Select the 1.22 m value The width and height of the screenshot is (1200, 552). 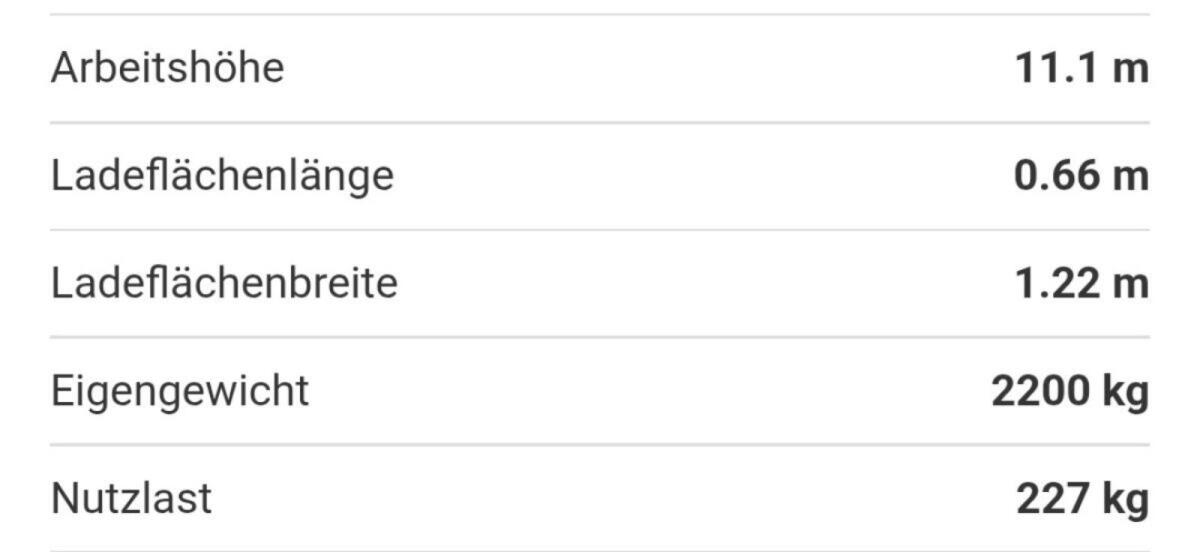[x=1082, y=284]
